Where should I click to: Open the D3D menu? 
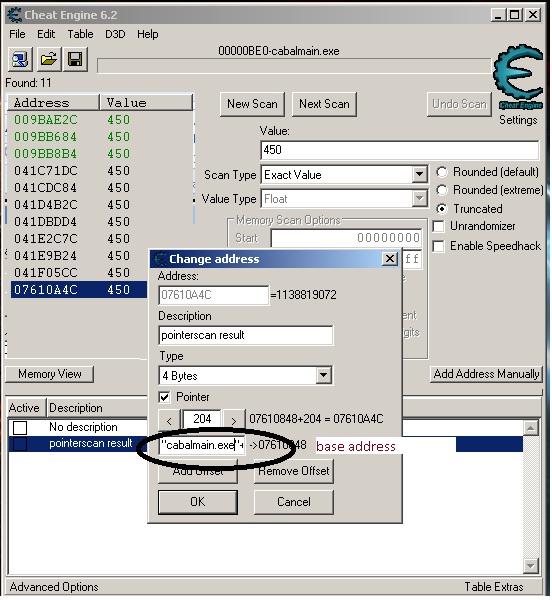115,34
